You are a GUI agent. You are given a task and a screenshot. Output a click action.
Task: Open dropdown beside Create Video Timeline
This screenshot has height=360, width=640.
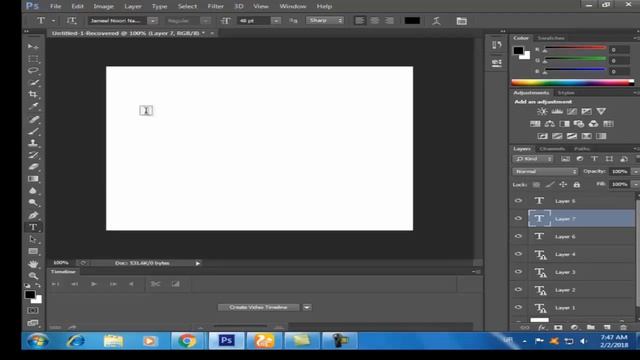point(307,307)
